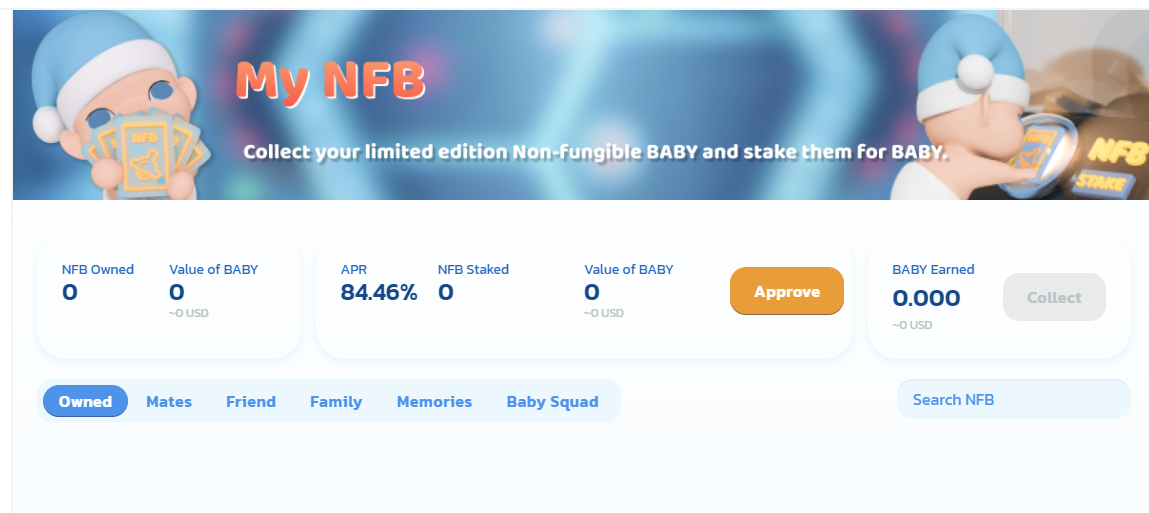Click the My NFB banner title
This screenshot has width=1149, height=513.
point(330,81)
